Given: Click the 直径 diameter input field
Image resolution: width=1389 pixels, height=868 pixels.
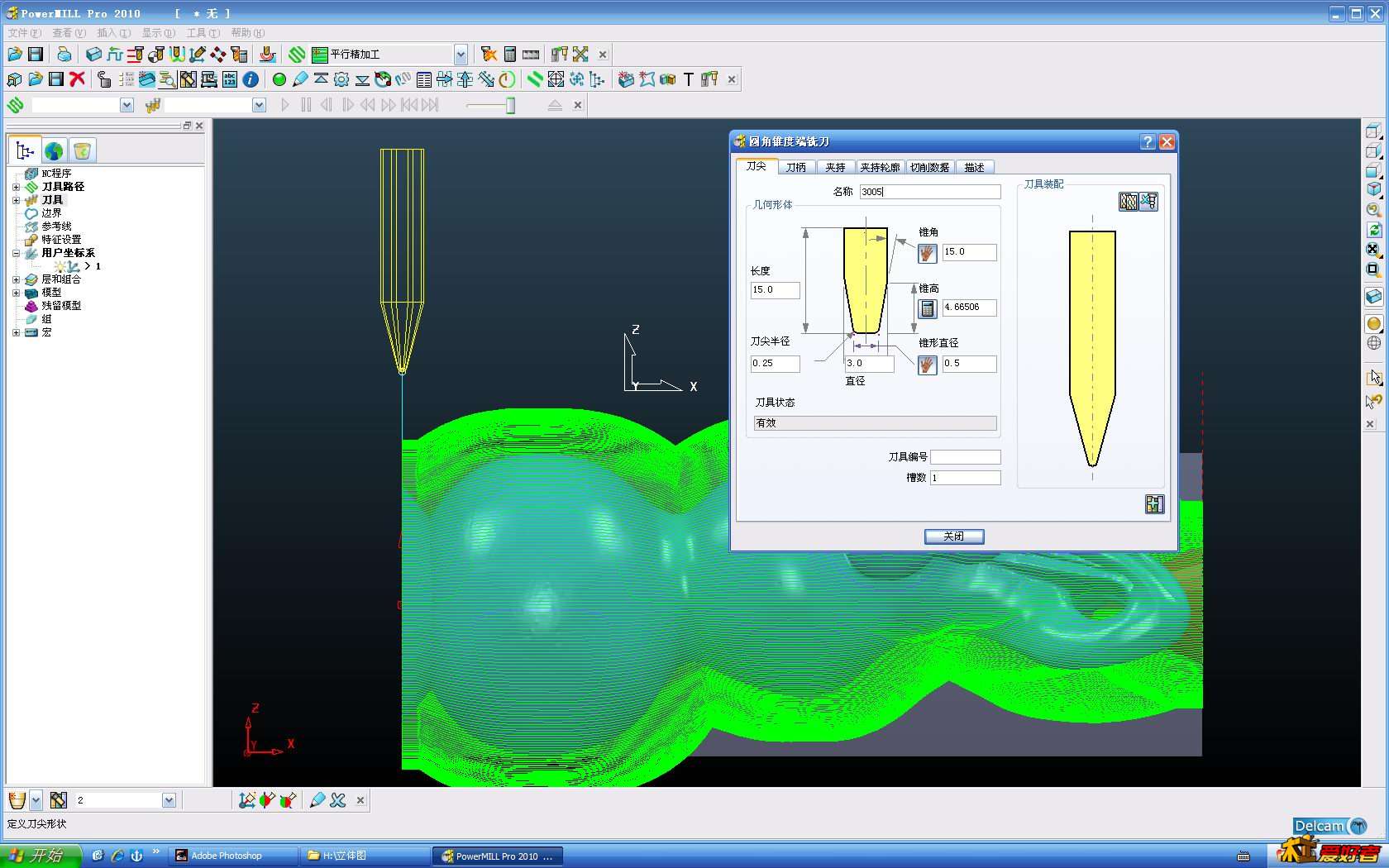Looking at the screenshot, I should (869, 364).
